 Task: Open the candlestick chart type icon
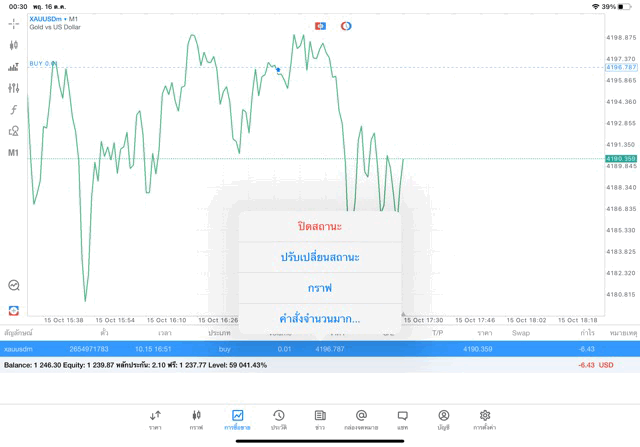click(14, 45)
